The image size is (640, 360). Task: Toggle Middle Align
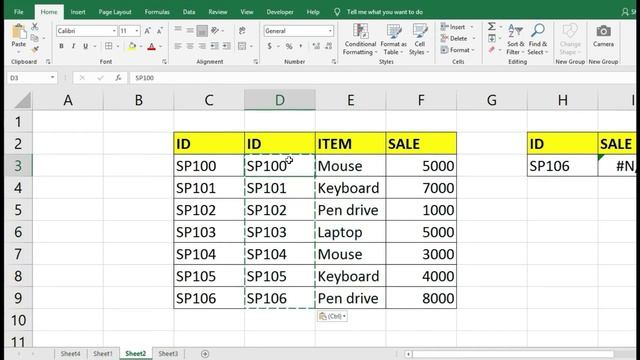tap(190, 31)
